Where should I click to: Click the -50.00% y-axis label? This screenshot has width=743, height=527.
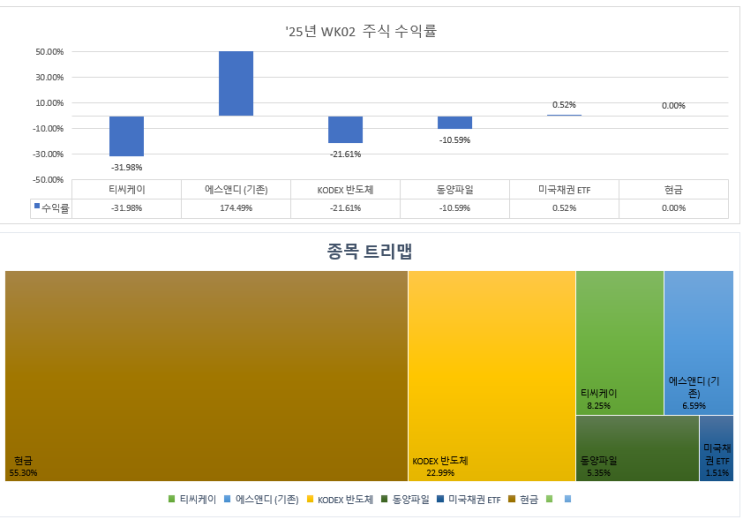pyautogui.click(x=48, y=180)
